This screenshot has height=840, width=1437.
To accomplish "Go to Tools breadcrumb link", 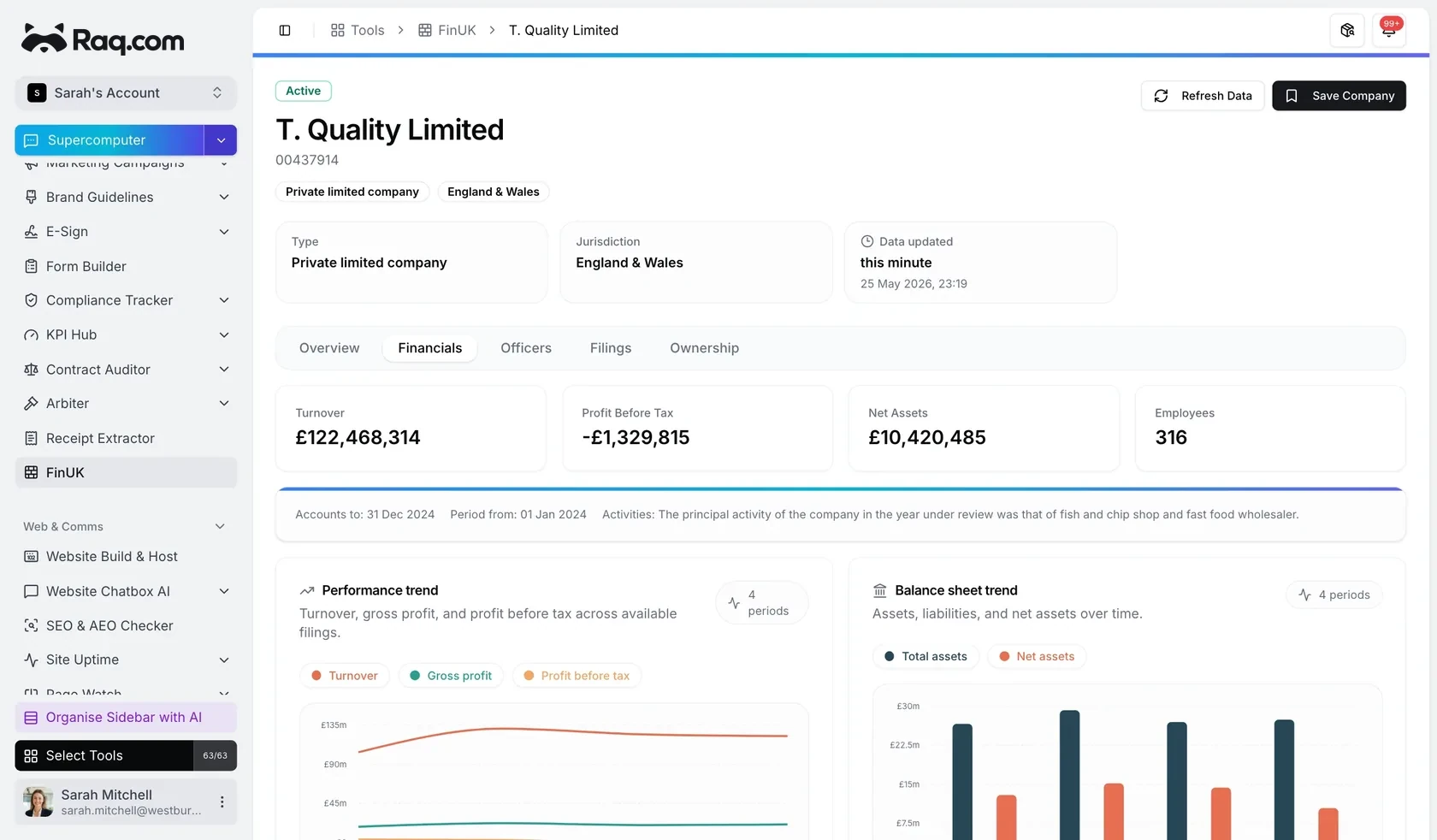I will [x=358, y=31].
